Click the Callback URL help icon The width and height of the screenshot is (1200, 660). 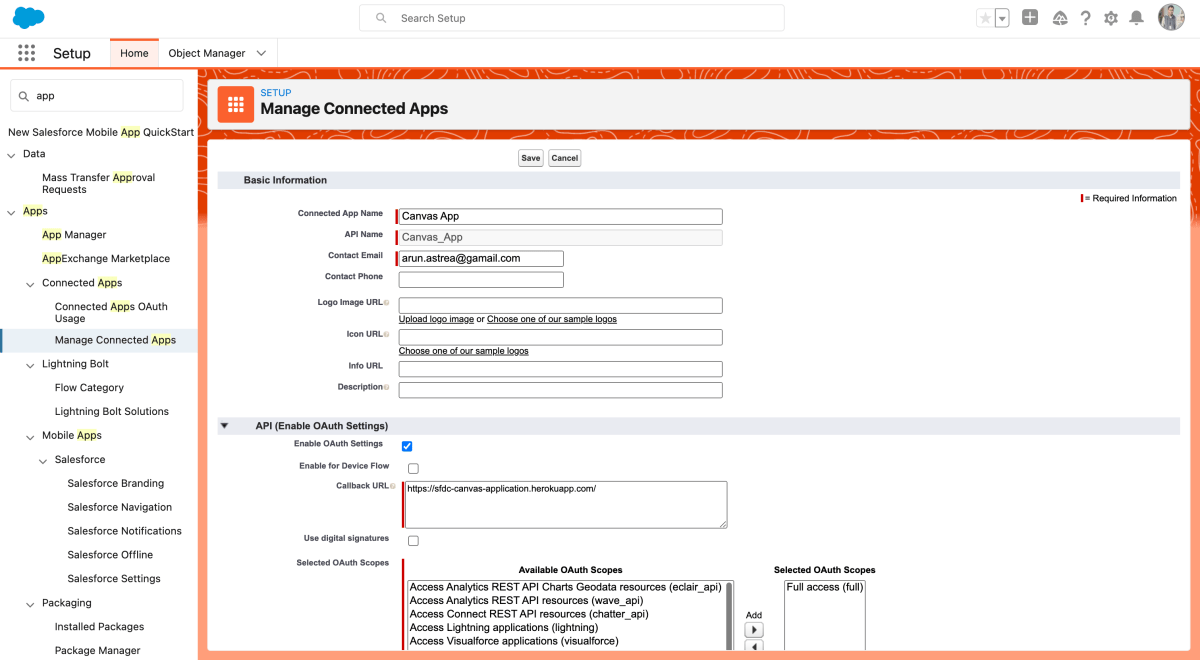pos(392,486)
